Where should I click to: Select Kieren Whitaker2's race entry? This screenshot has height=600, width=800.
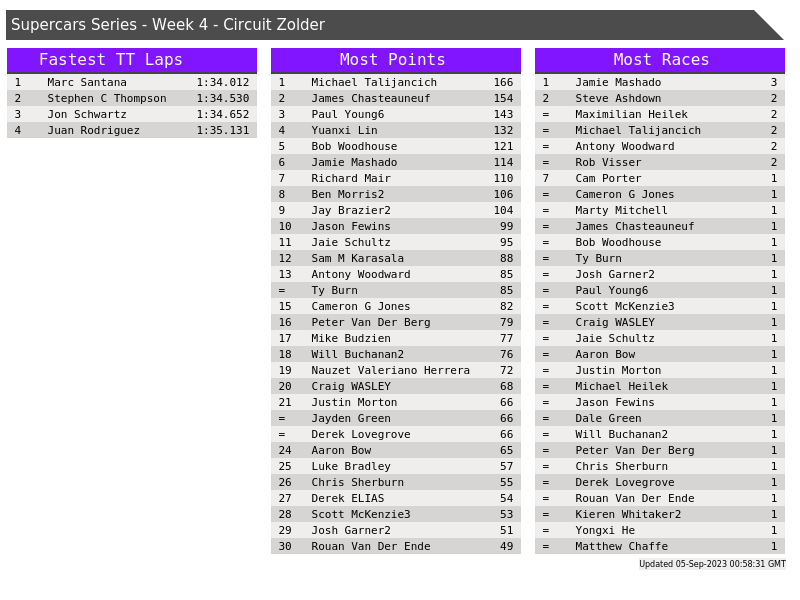click(x=627, y=514)
